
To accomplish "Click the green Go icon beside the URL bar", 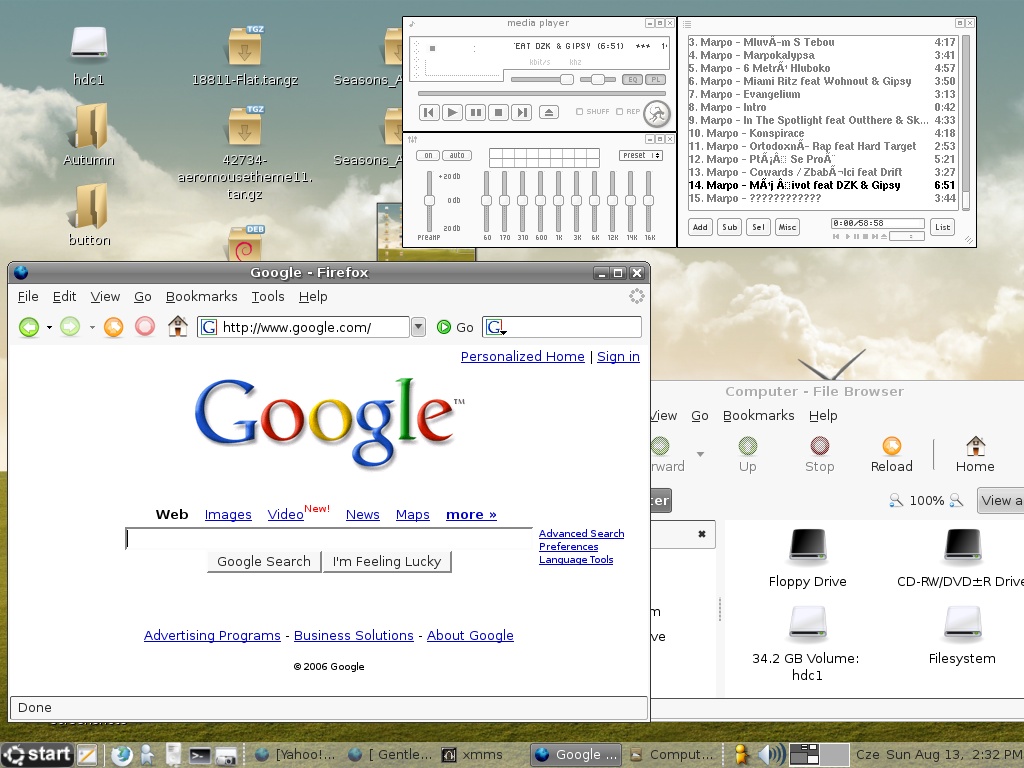I will [444, 327].
